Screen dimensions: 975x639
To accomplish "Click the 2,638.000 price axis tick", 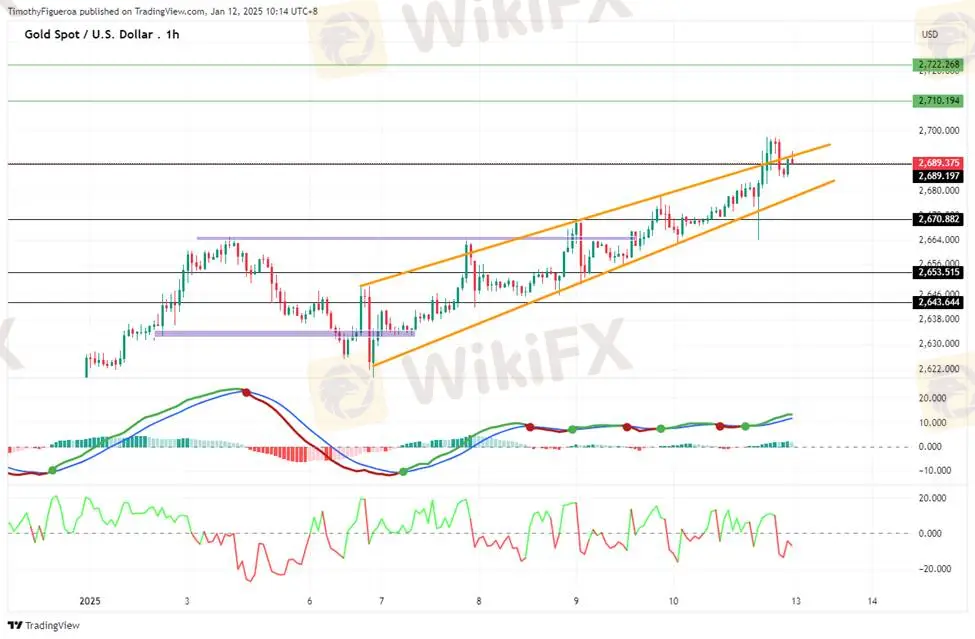I will click(938, 319).
